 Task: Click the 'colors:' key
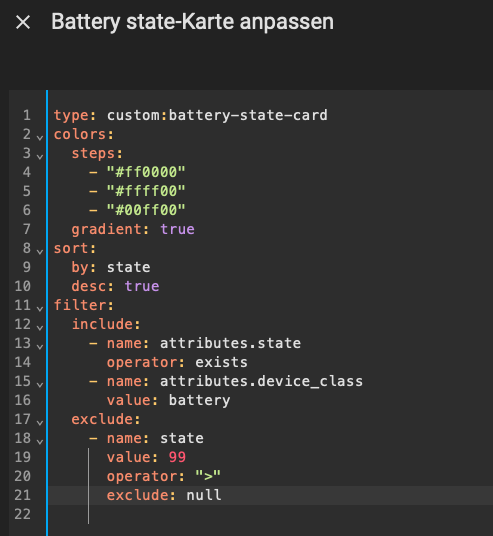pos(83,134)
